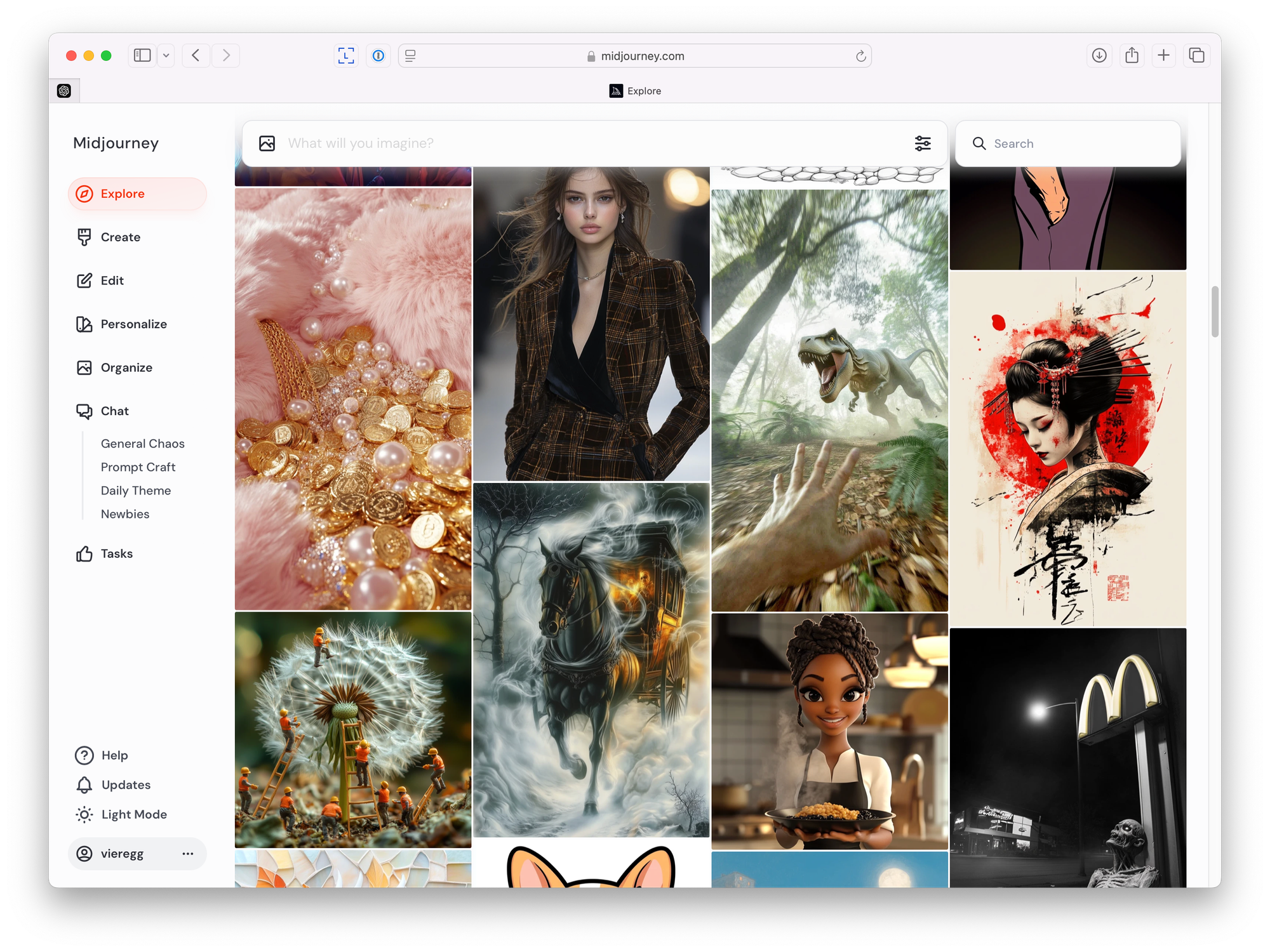Open the image generation settings filters
The image size is (1270, 952).
coord(923,143)
